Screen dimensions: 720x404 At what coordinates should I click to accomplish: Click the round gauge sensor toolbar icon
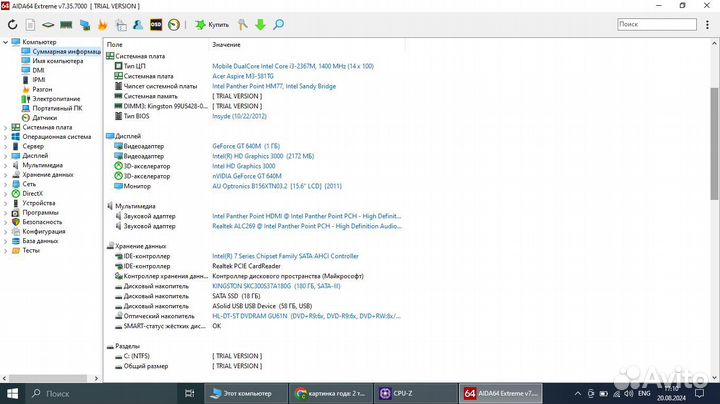coord(174,25)
